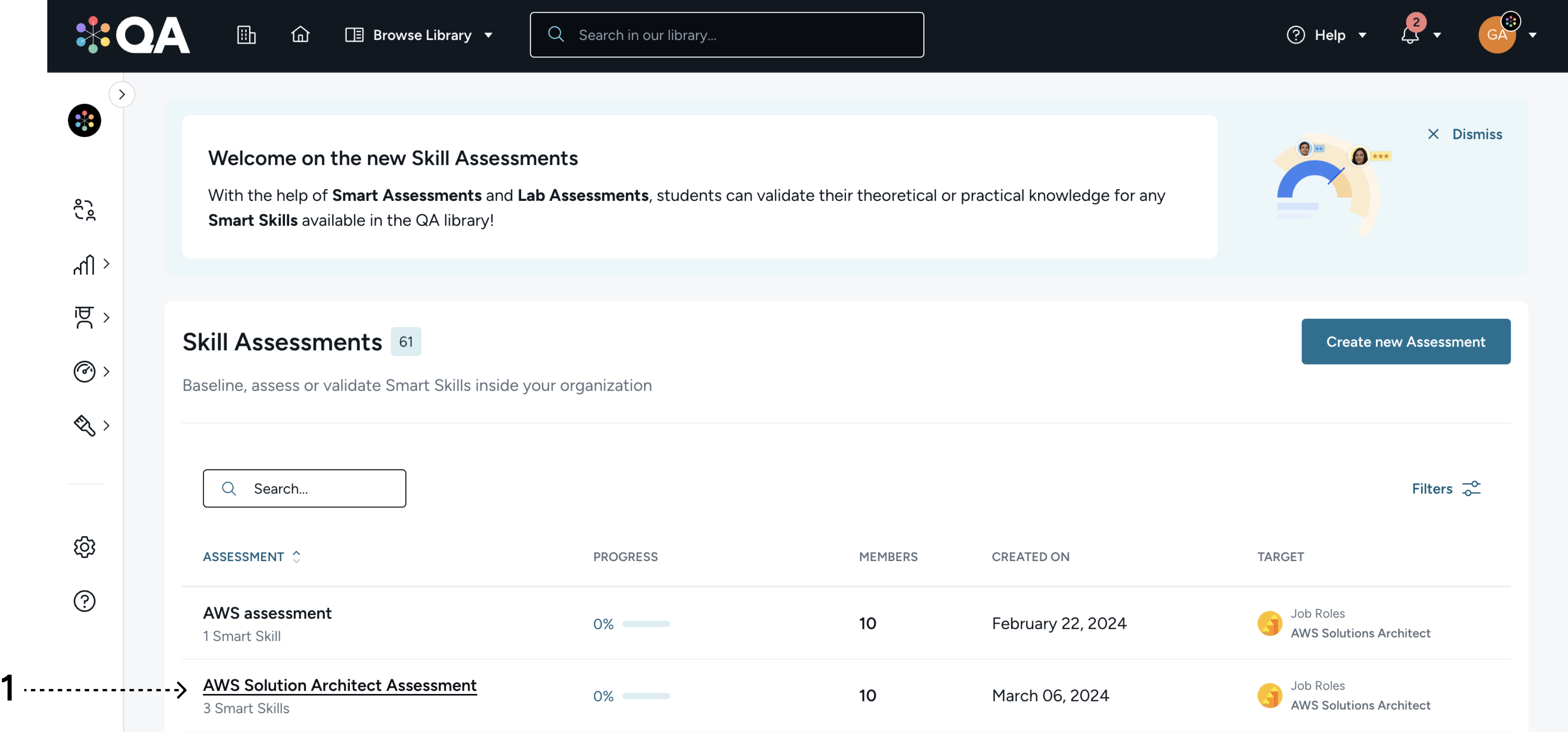This screenshot has height=732, width=1568.
Task: Open the sidebar analytics chart icon
Action: [84, 264]
